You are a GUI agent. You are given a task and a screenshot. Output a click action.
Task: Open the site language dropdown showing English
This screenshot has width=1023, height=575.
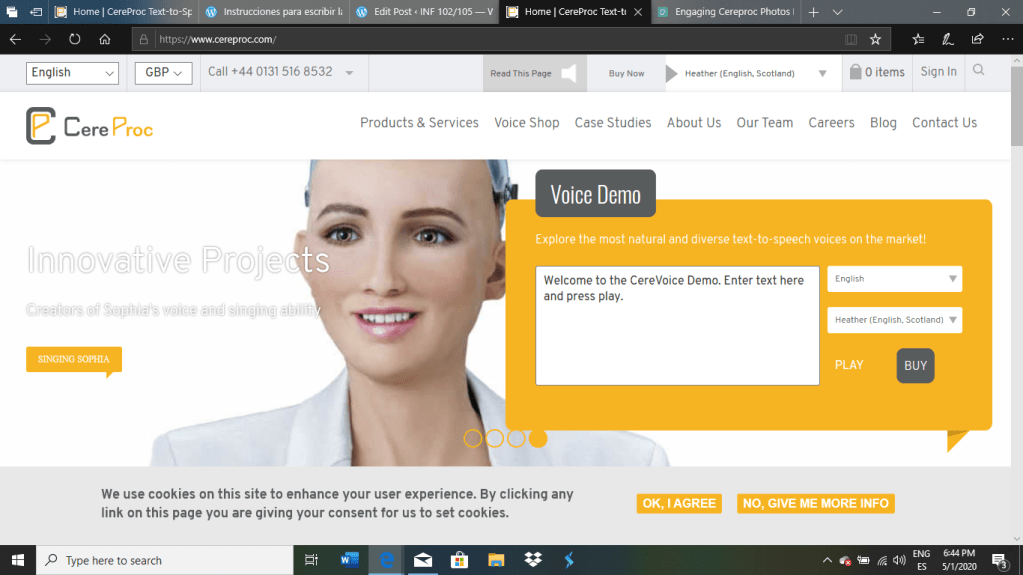74,73
